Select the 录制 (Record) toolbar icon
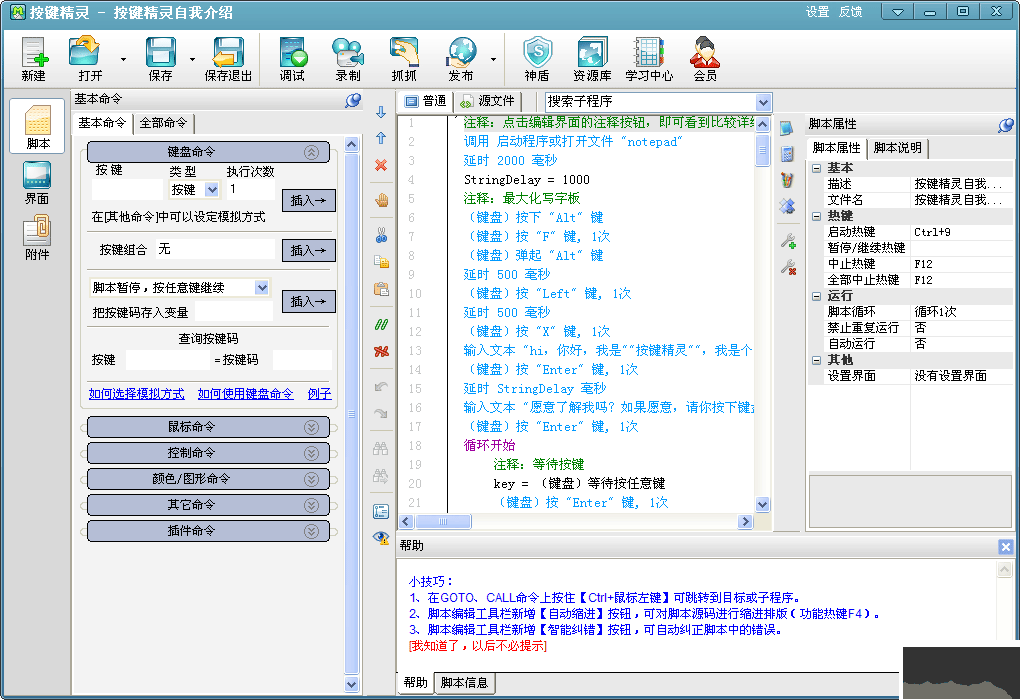The height and width of the screenshot is (700, 1020). point(347,58)
